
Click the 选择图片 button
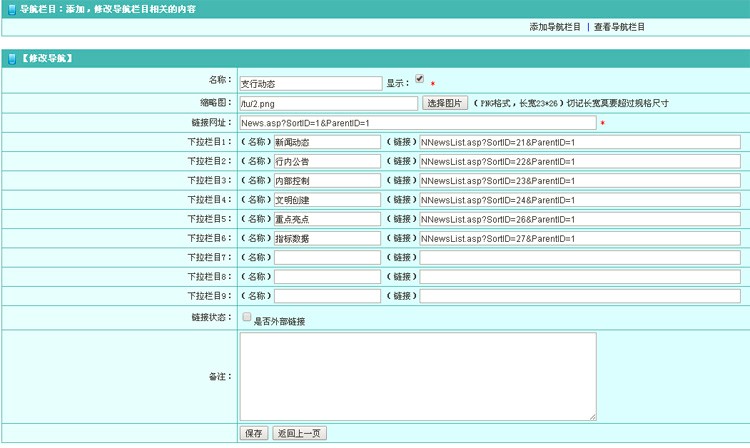coord(445,103)
